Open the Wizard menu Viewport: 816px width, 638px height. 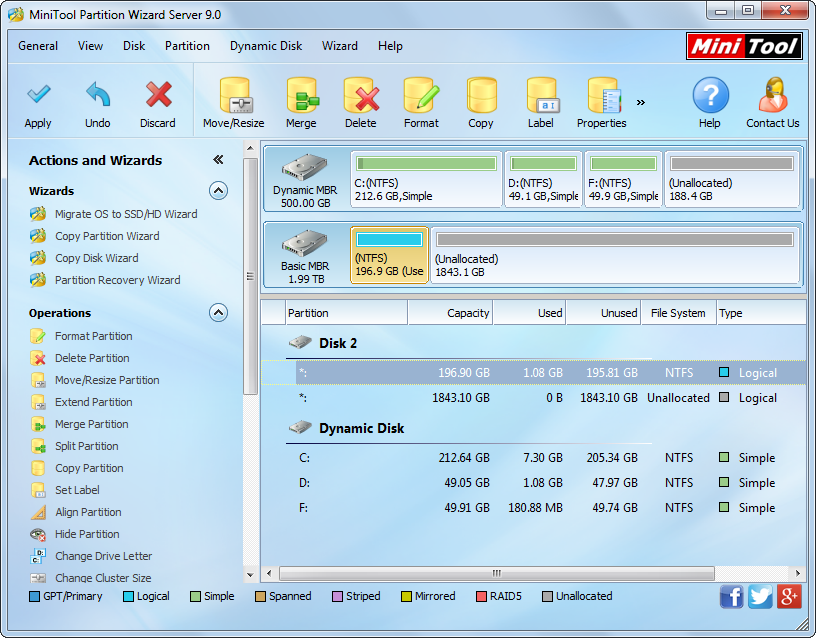pos(340,46)
